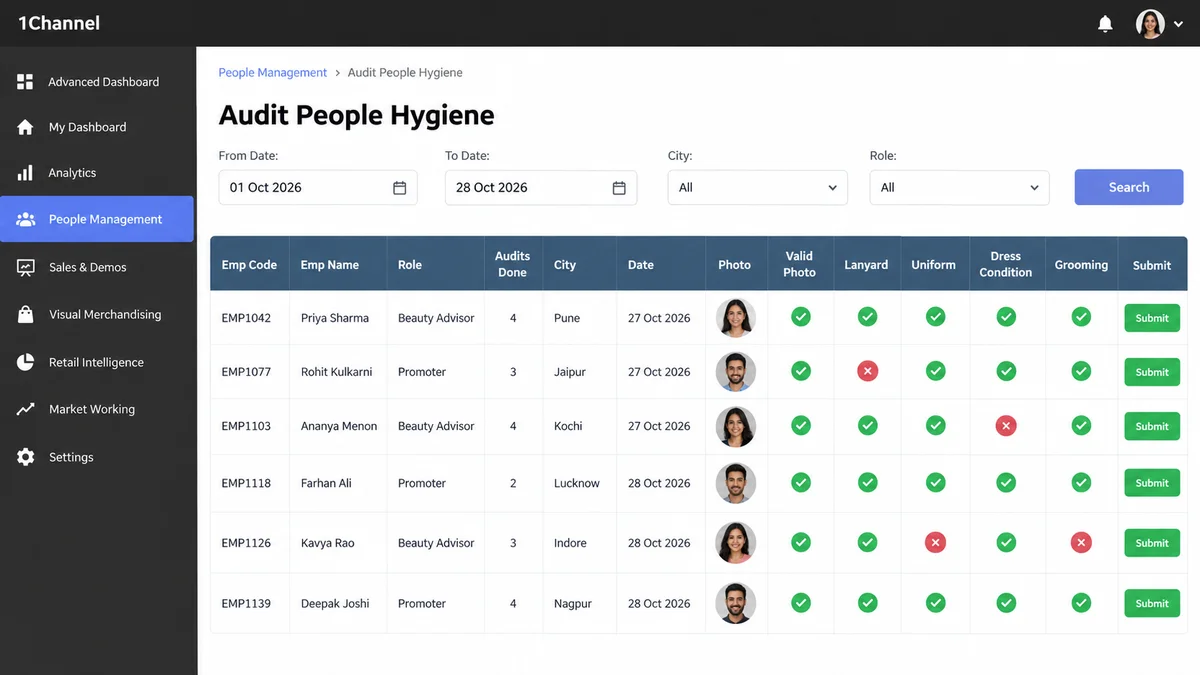Submit audit for Rohit Kulkarni
1200x675 pixels.
pyautogui.click(x=1152, y=372)
